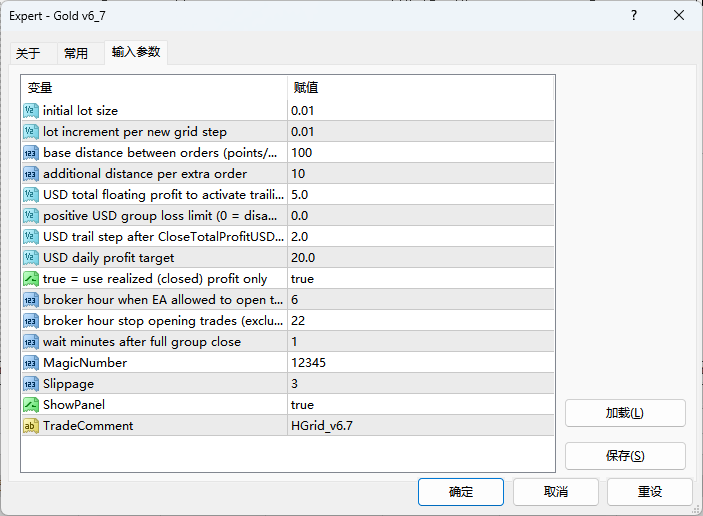This screenshot has height=516, width=703.
Task: Click the integer icon next to MagicNumber
Action: point(30,363)
